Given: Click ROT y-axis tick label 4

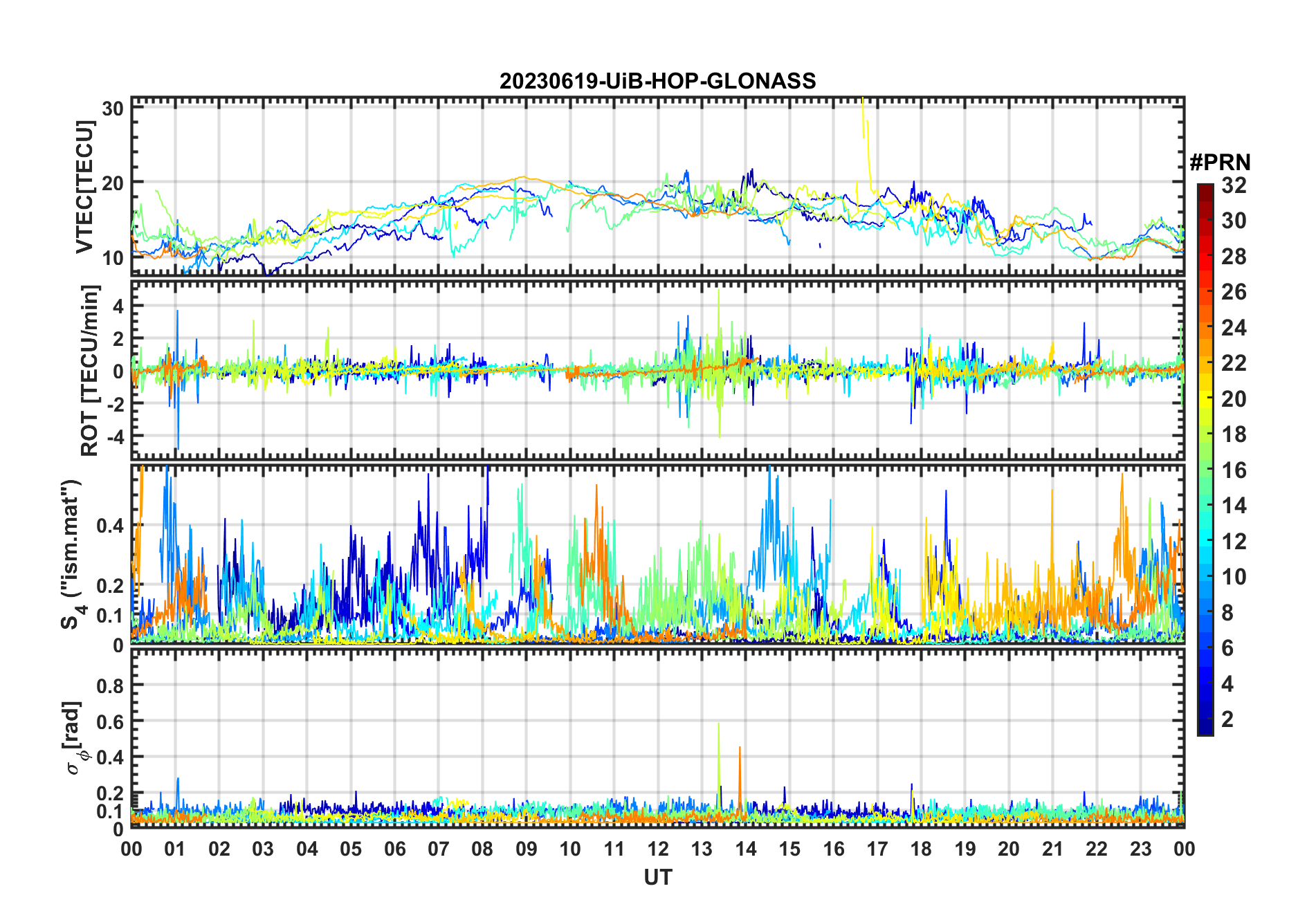Looking at the screenshot, I should (119, 305).
